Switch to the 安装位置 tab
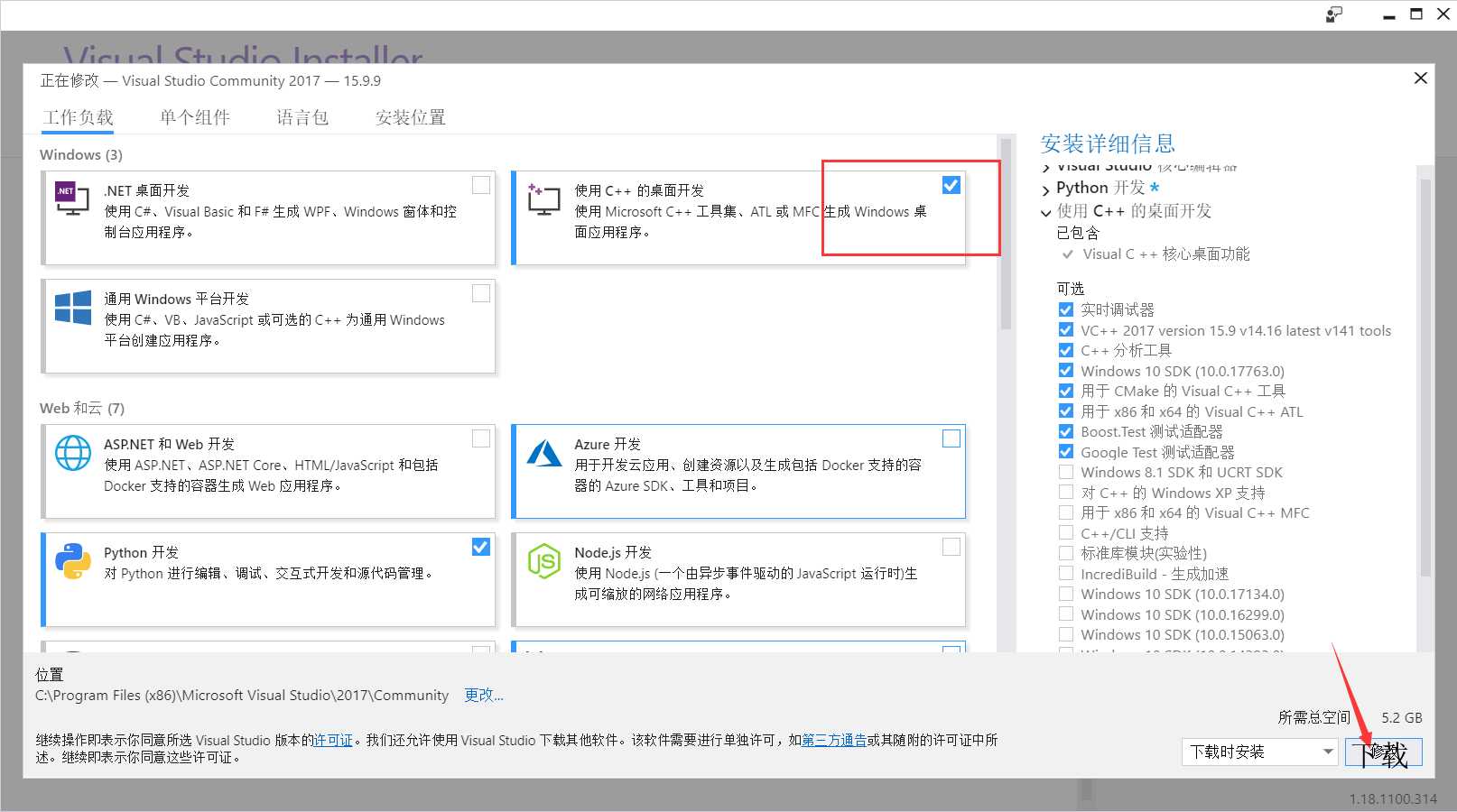This screenshot has width=1457, height=812. click(x=411, y=117)
